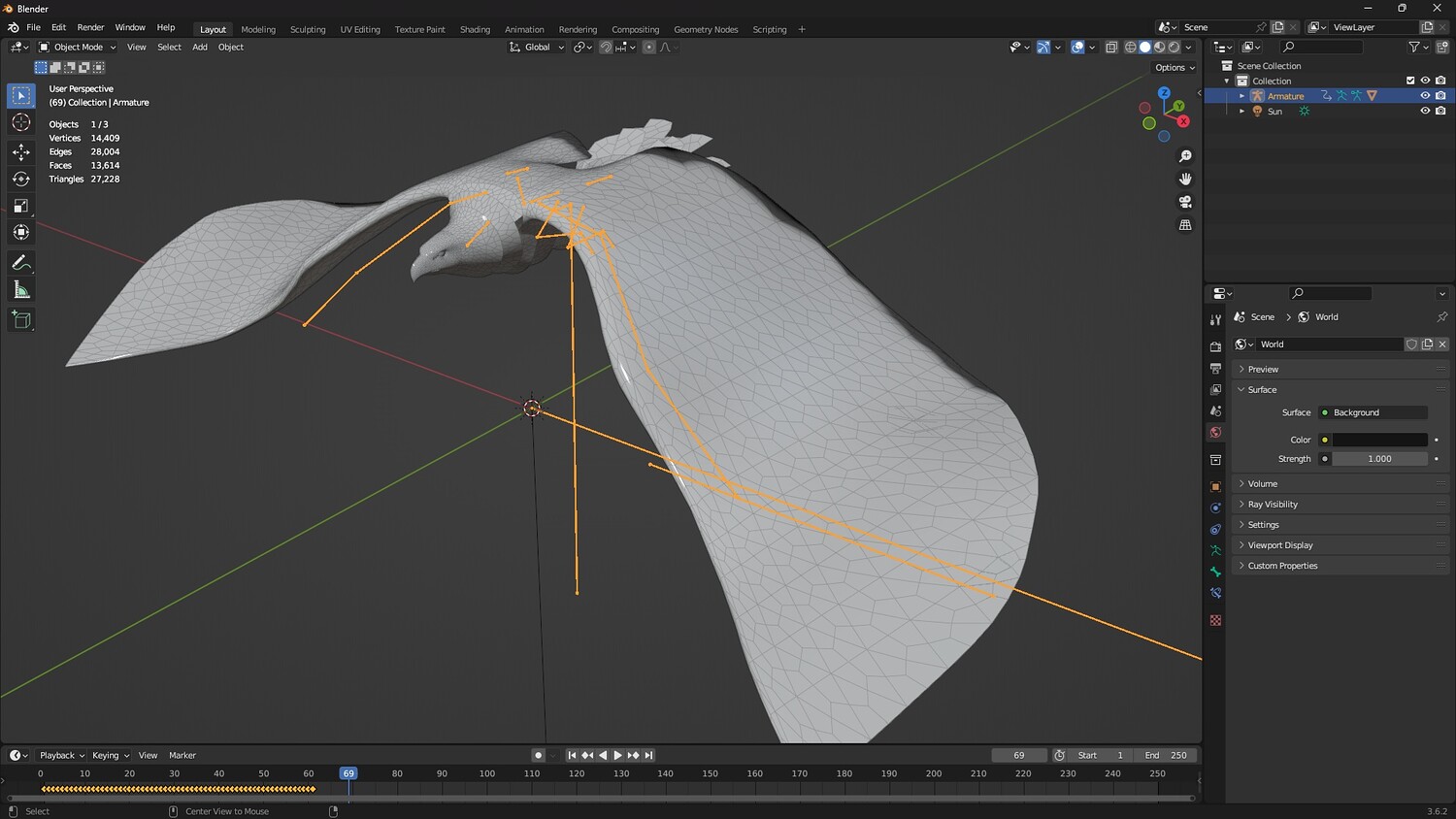Click the Add Cube tool
Viewport: 1456px width, 819px height.
20,319
